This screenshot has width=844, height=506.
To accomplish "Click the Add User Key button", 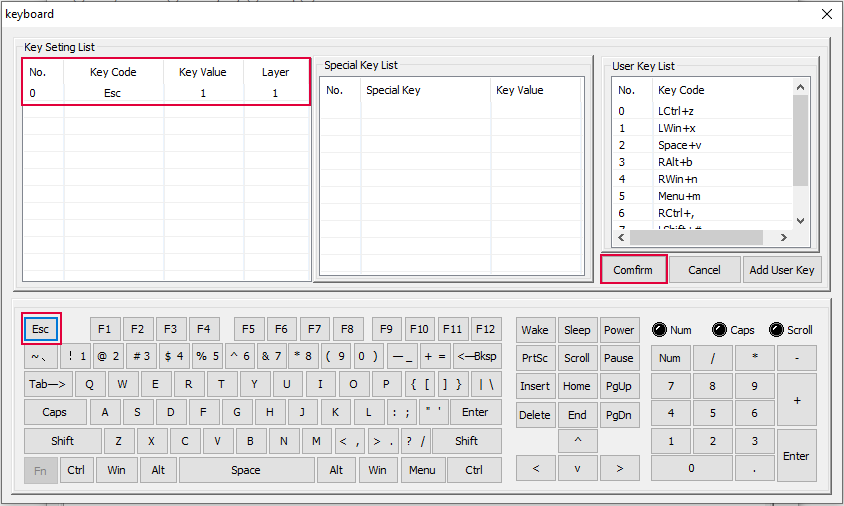I will (781, 270).
